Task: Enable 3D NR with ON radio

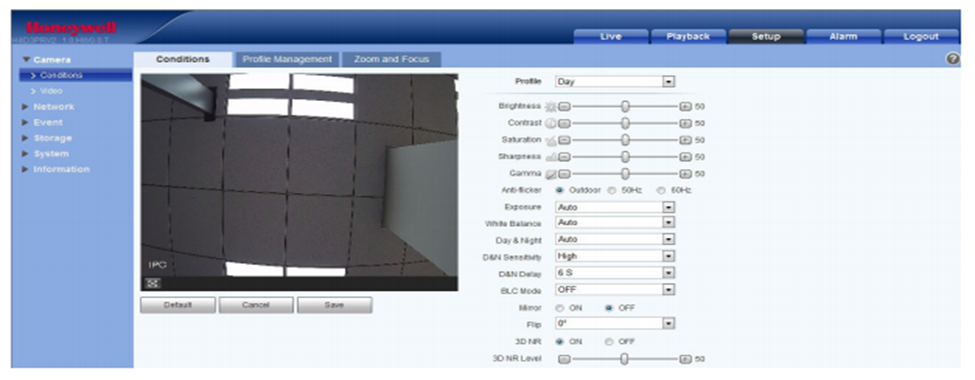Action: coord(560,341)
